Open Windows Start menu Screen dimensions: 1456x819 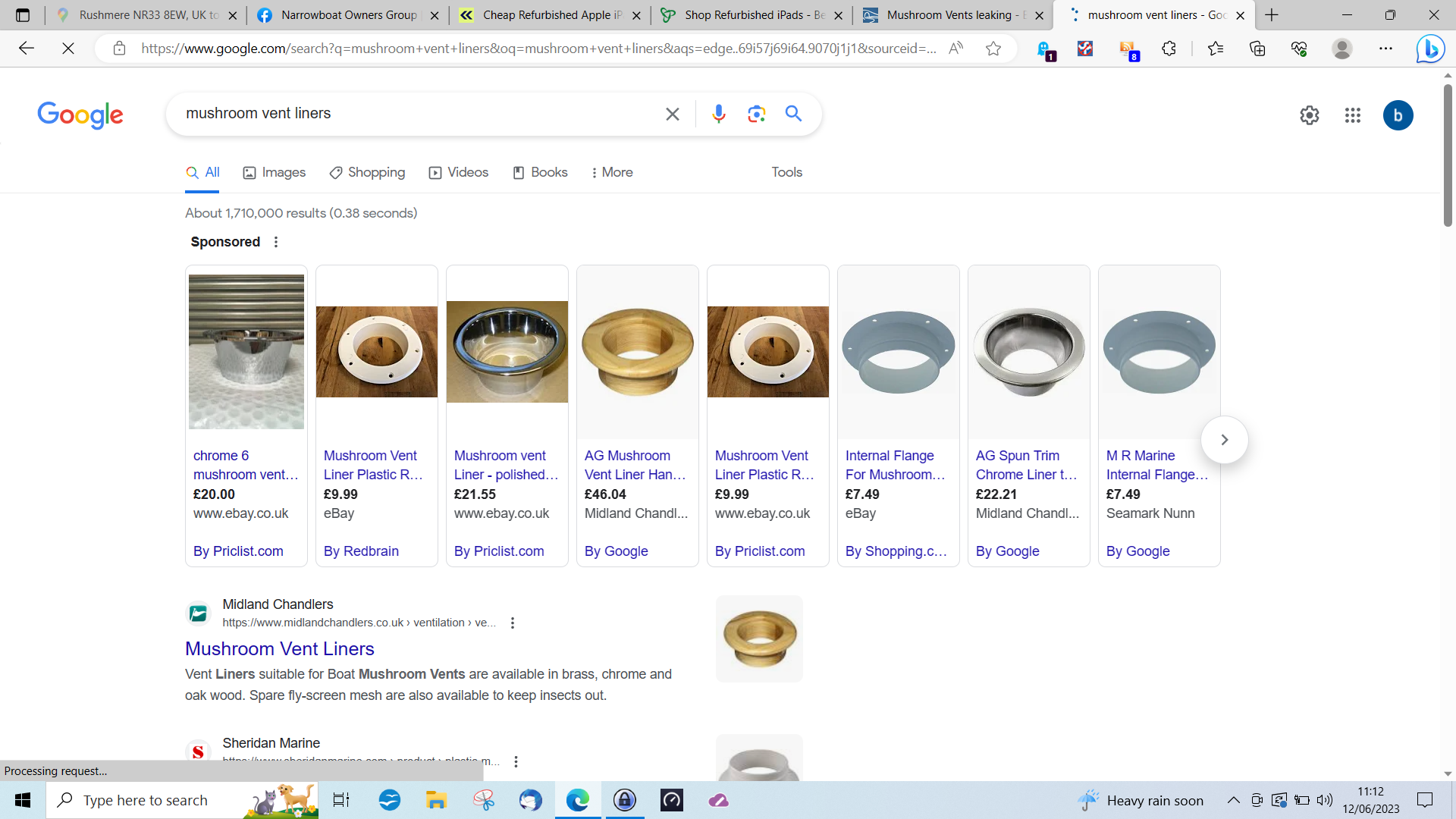tap(23, 800)
